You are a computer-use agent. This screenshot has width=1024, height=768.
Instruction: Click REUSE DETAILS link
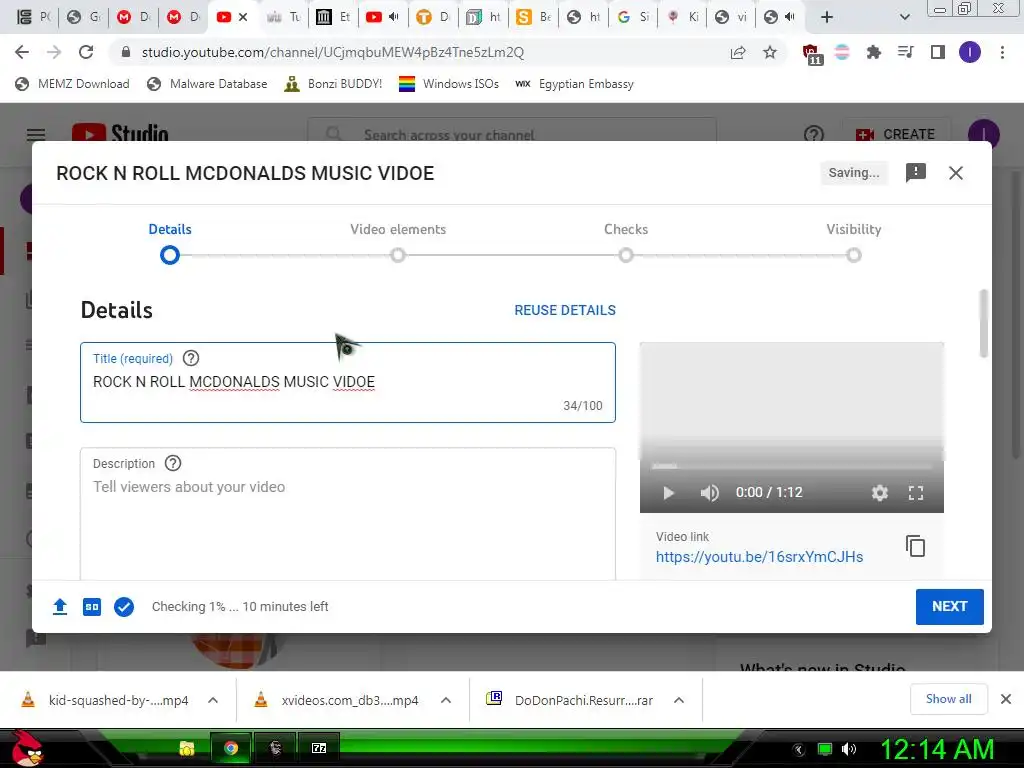pyautogui.click(x=565, y=310)
